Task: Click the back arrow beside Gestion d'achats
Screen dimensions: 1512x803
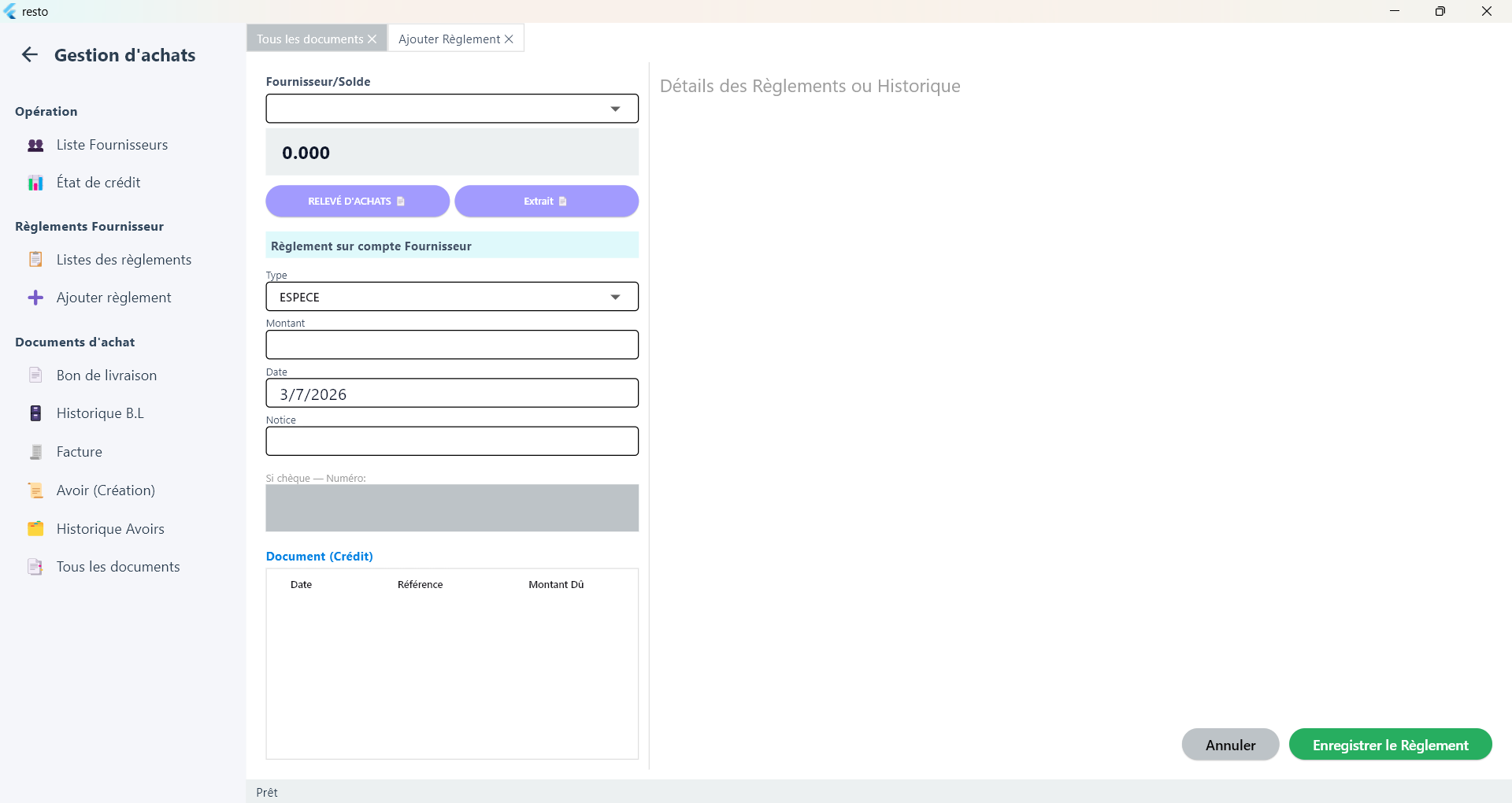Action: coord(30,54)
